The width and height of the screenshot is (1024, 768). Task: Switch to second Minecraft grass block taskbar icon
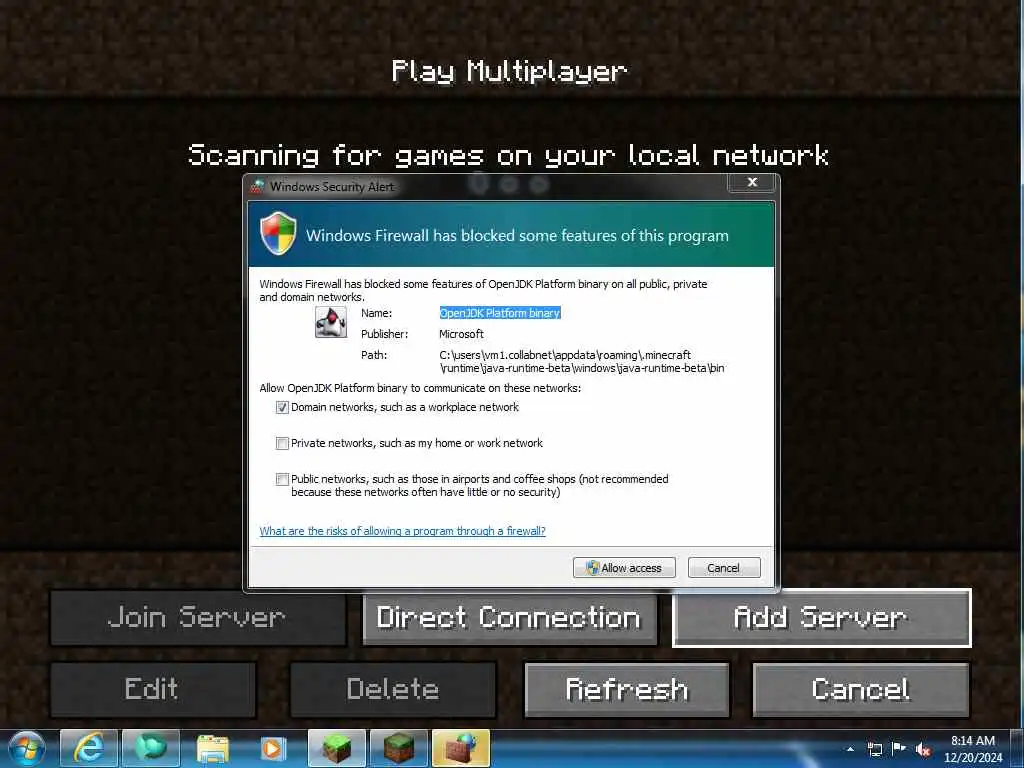(398, 748)
